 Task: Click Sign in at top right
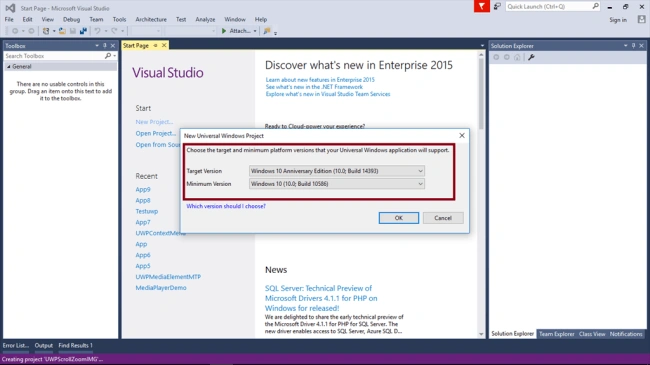tap(618, 19)
